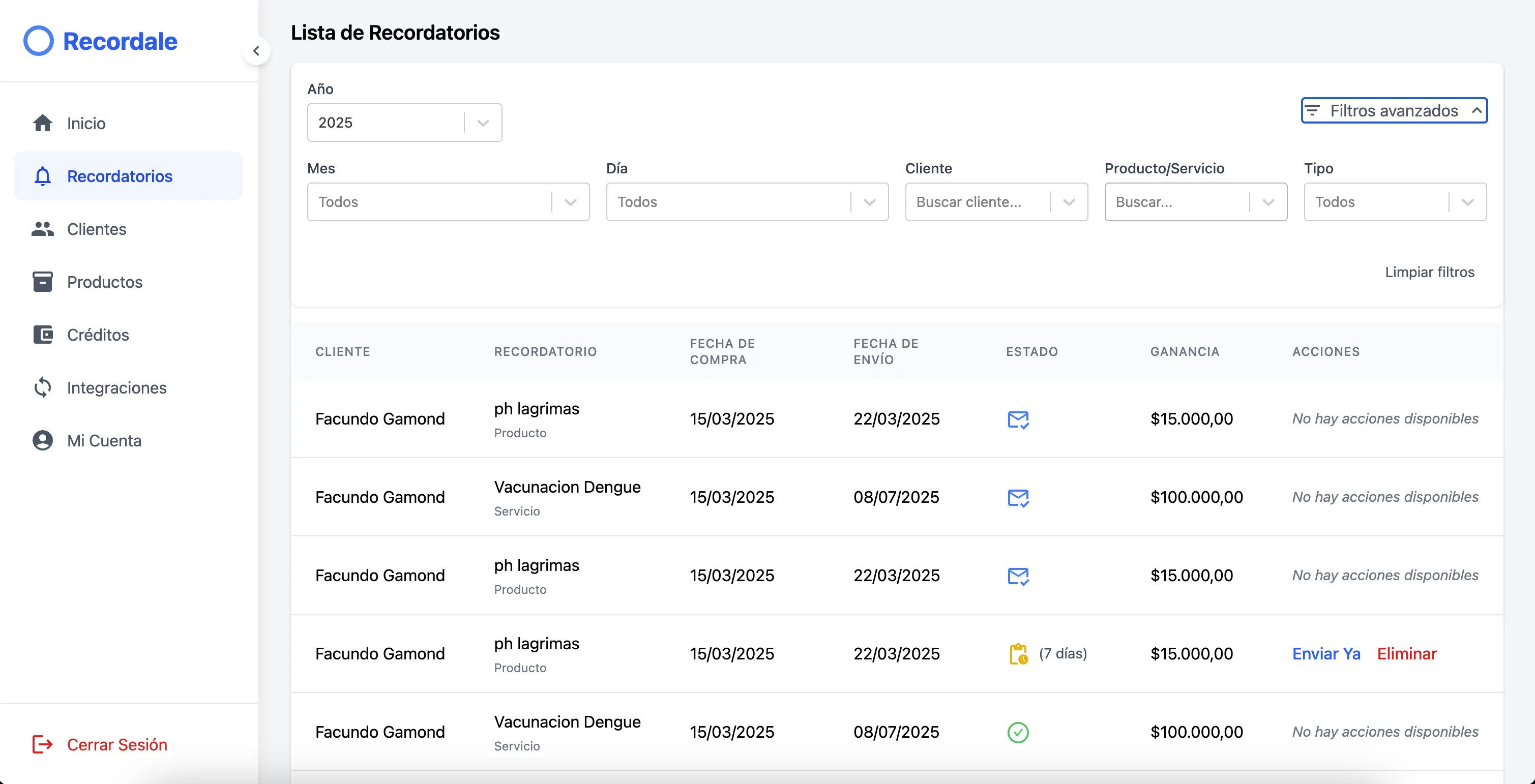Click the sync icon beside Integraciones
The height and width of the screenshot is (784, 1535).
tap(42, 388)
